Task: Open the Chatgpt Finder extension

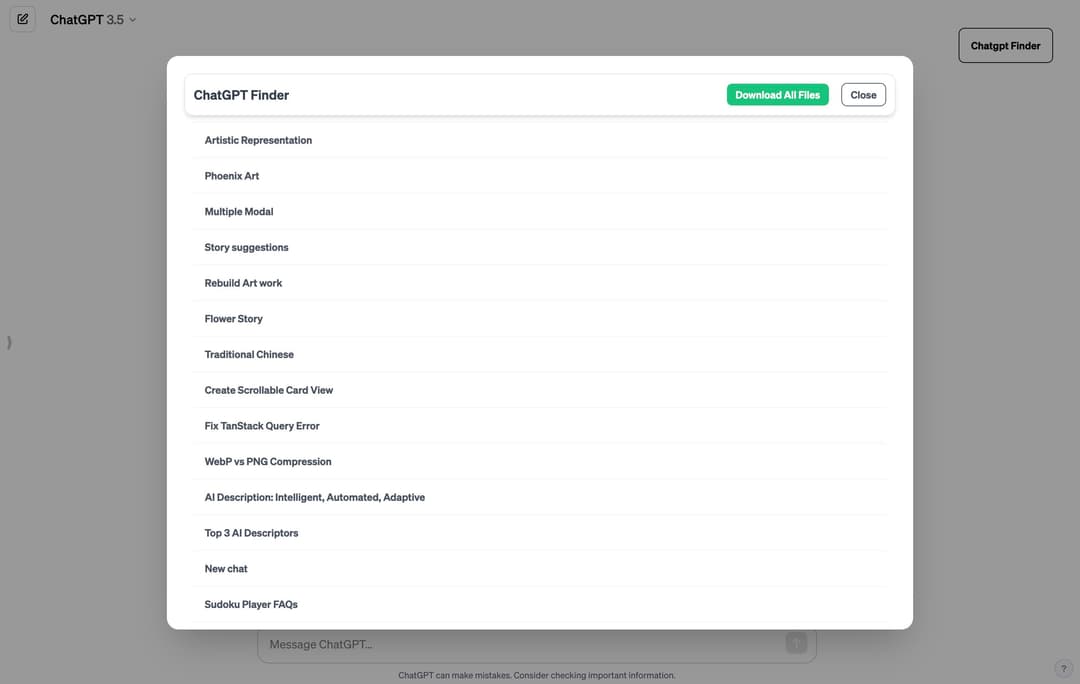Action: (1005, 45)
